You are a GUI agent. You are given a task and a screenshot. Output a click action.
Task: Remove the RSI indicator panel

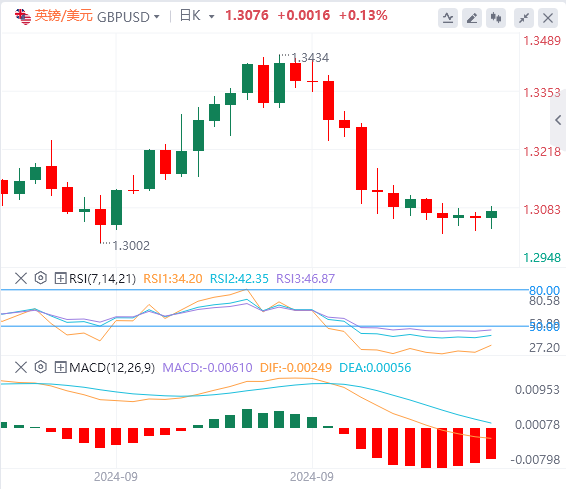tap(21, 278)
